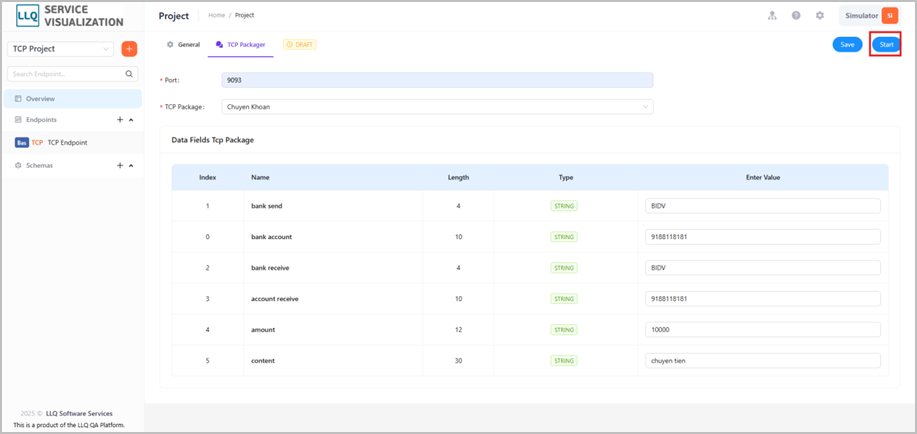
Task: Select Endpoints in the sidebar
Action: (x=41, y=119)
